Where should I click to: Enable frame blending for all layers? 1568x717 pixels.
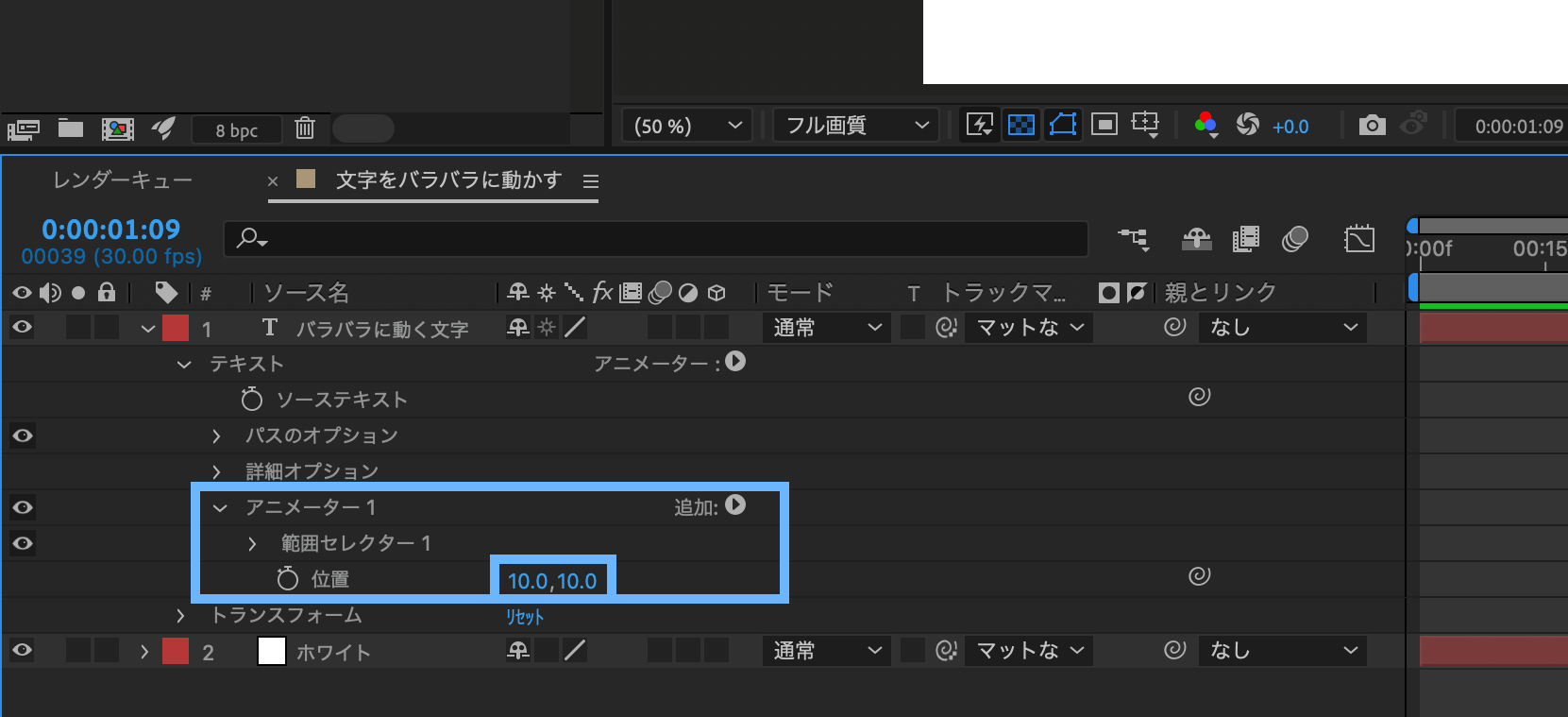point(1246,239)
